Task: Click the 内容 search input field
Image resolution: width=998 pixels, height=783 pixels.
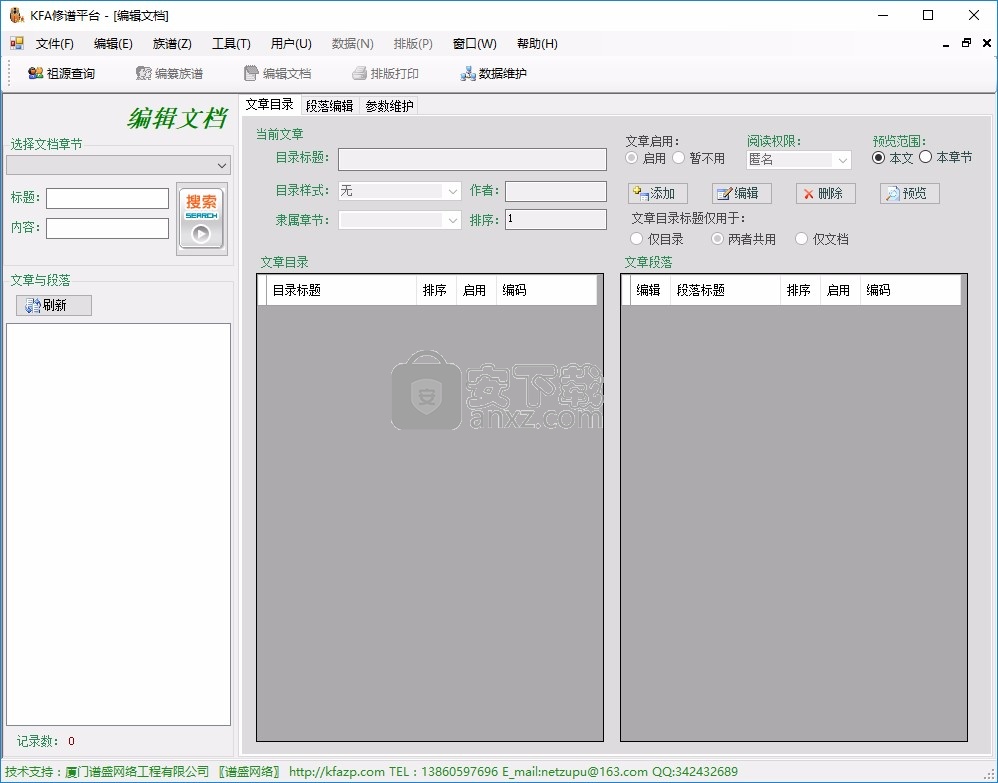Action: [108, 228]
